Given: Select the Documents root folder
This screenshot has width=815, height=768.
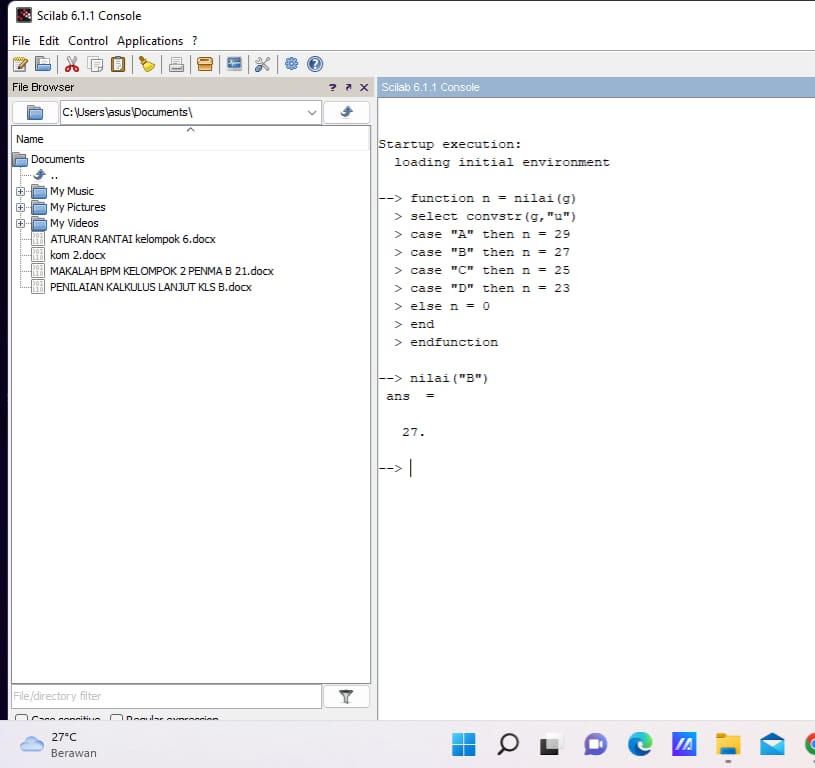Looking at the screenshot, I should click(49, 159).
